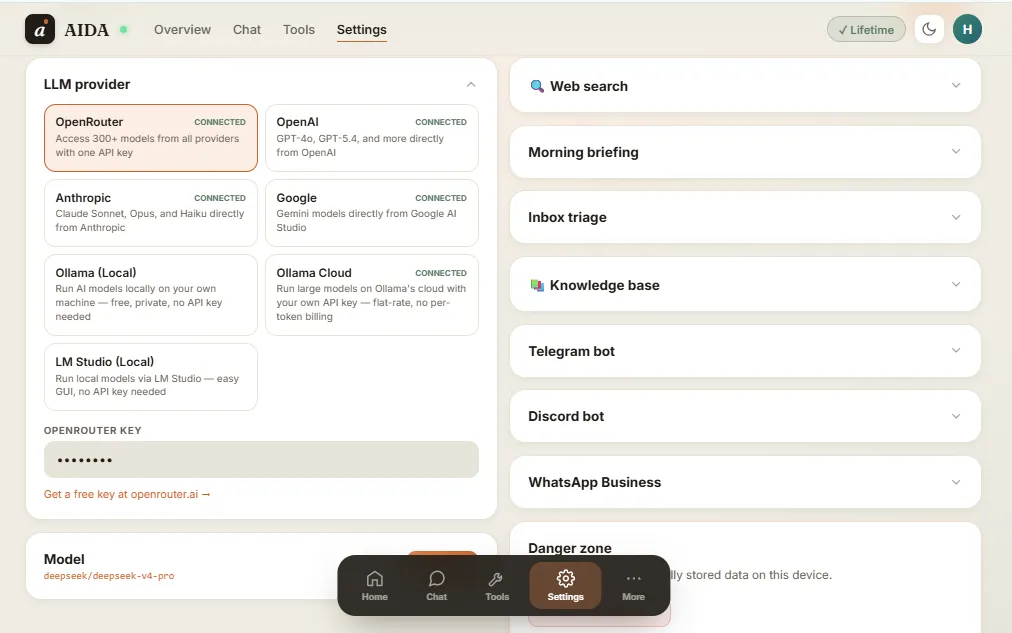The width and height of the screenshot is (1012, 633).
Task: Open Chat from the bottom dock
Action: point(436,586)
